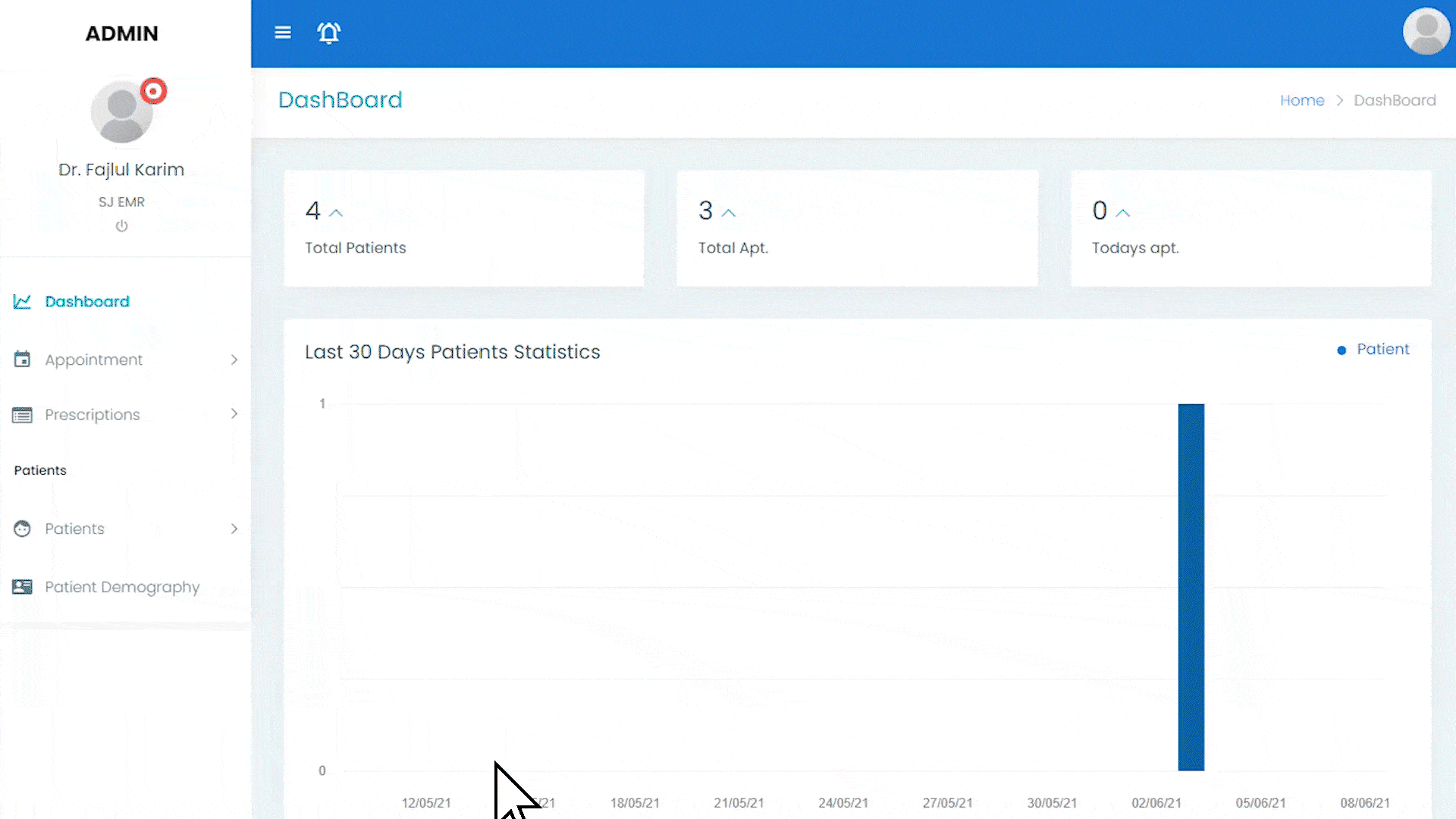1456x819 pixels.
Task: Click the ADMIN logo text
Action: pos(121,33)
